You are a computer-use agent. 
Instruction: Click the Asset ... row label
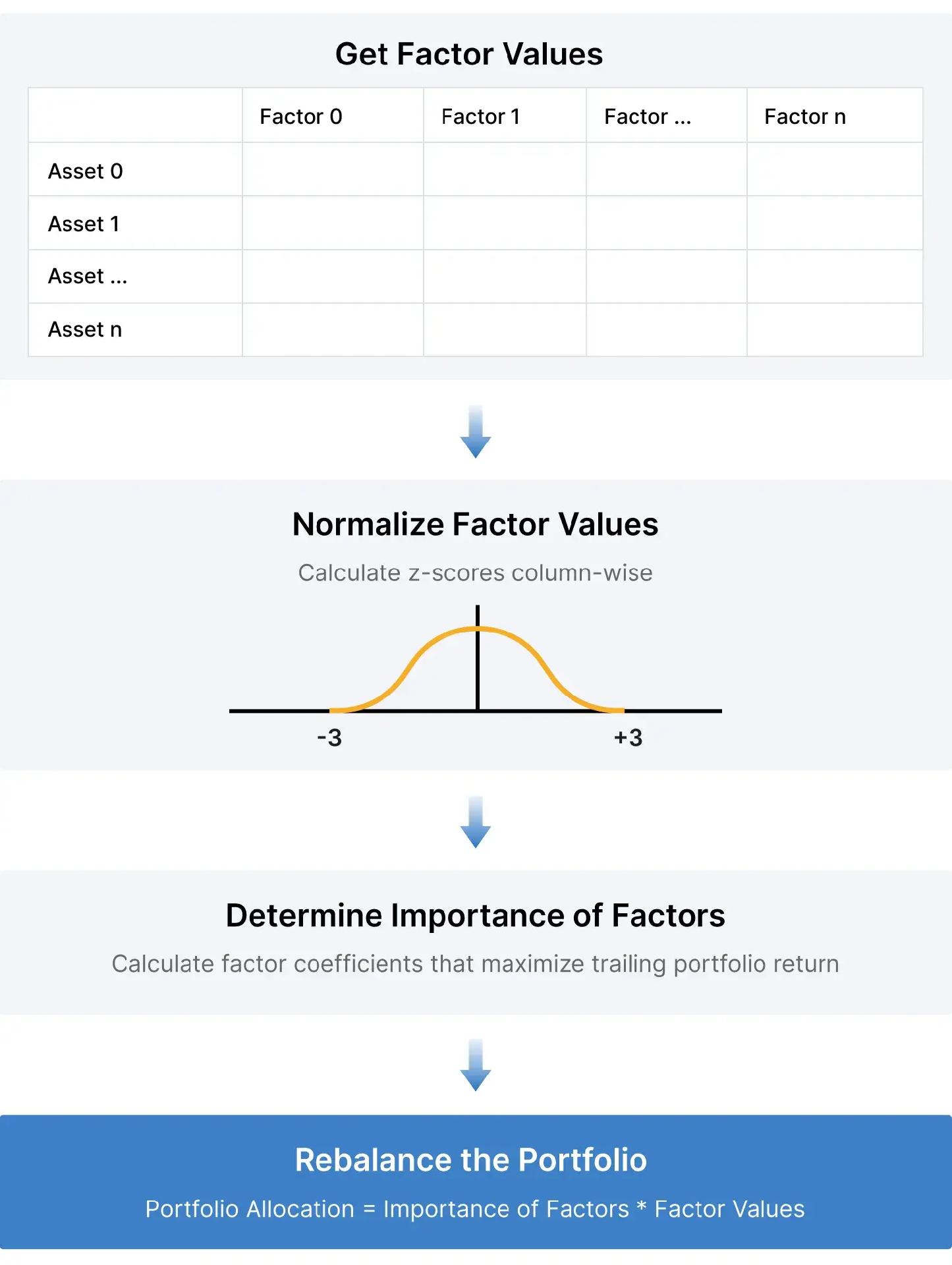coord(88,276)
